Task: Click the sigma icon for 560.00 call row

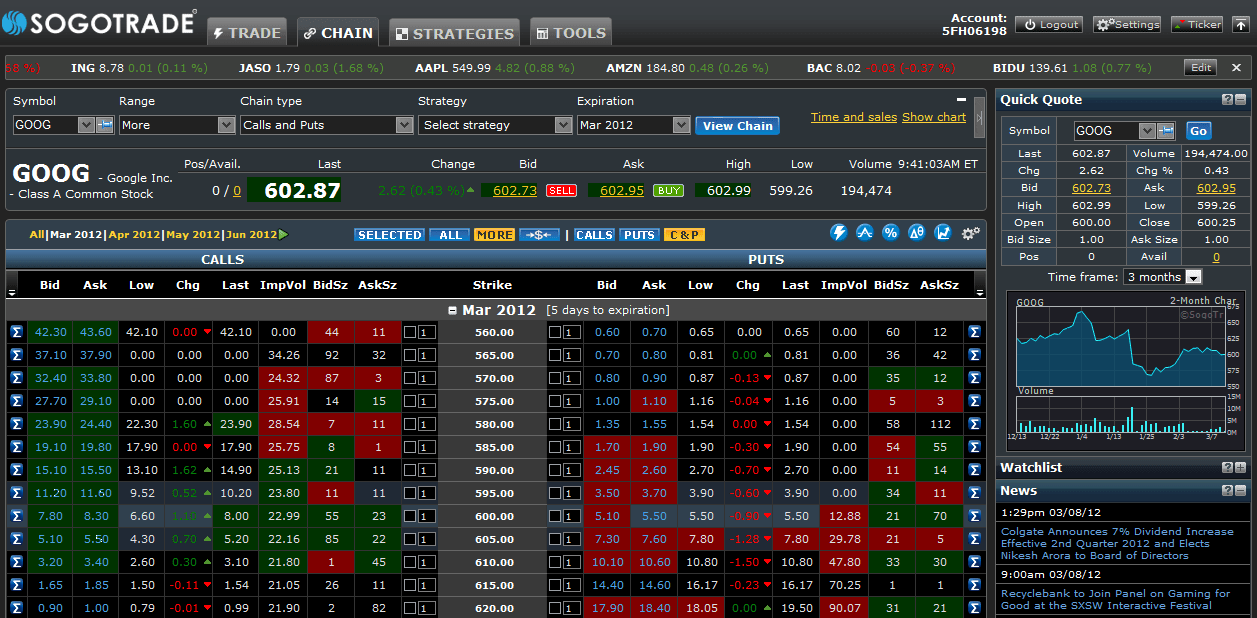Action: tap(16, 332)
